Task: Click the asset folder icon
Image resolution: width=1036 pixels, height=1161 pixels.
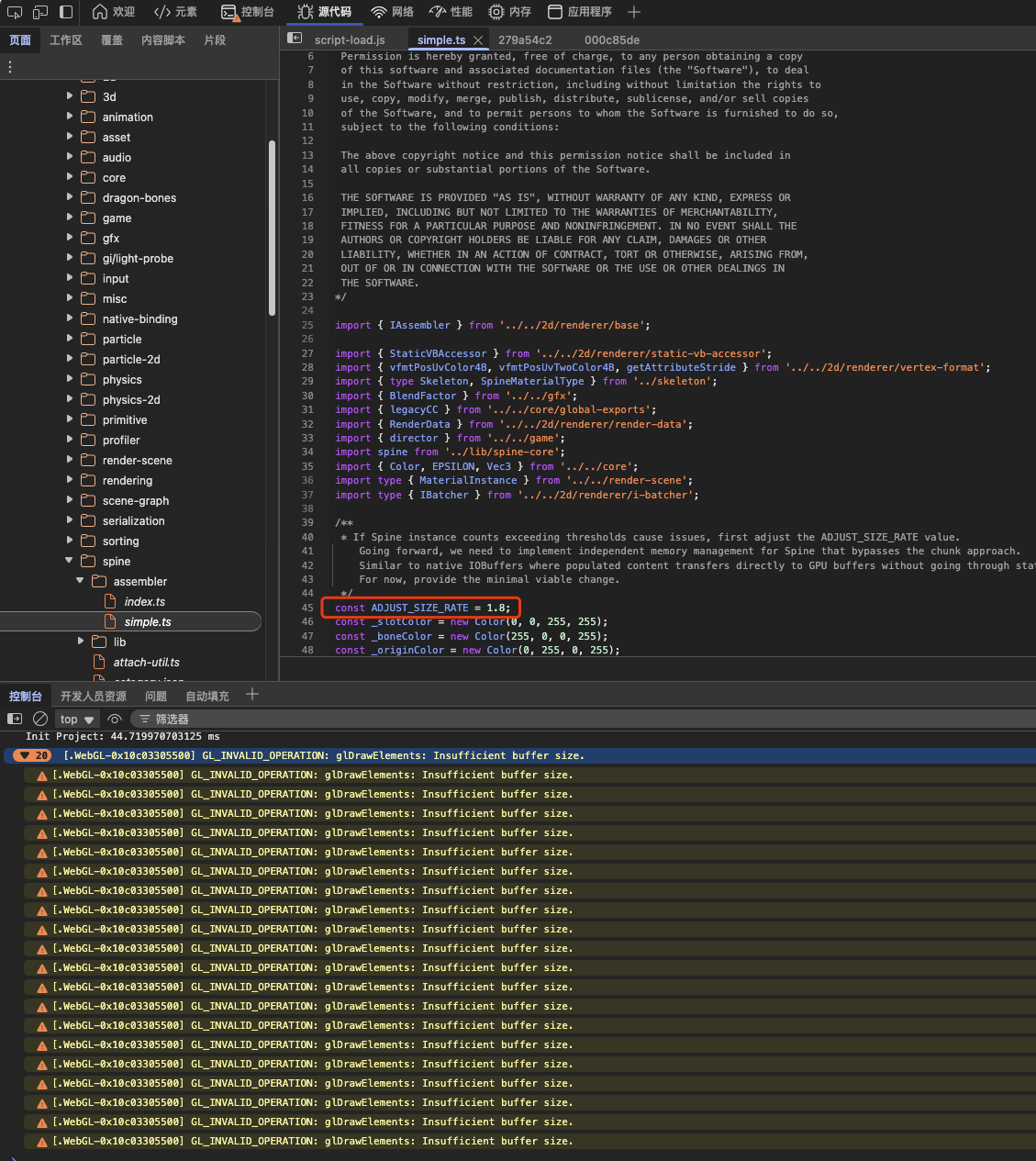Action: coord(88,137)
